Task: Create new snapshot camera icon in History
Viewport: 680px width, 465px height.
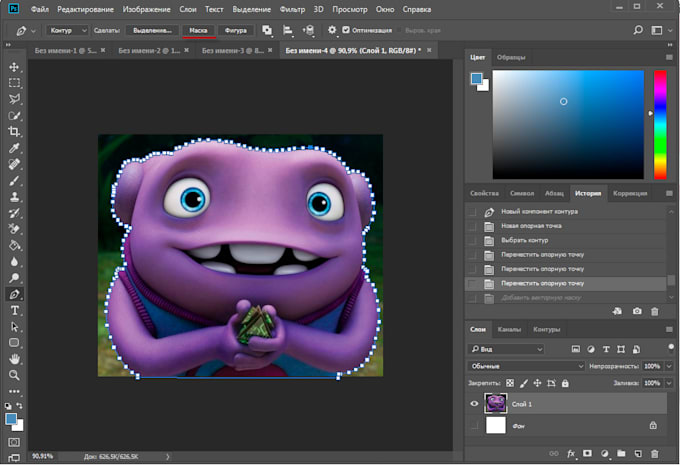Action: point(637,311)
